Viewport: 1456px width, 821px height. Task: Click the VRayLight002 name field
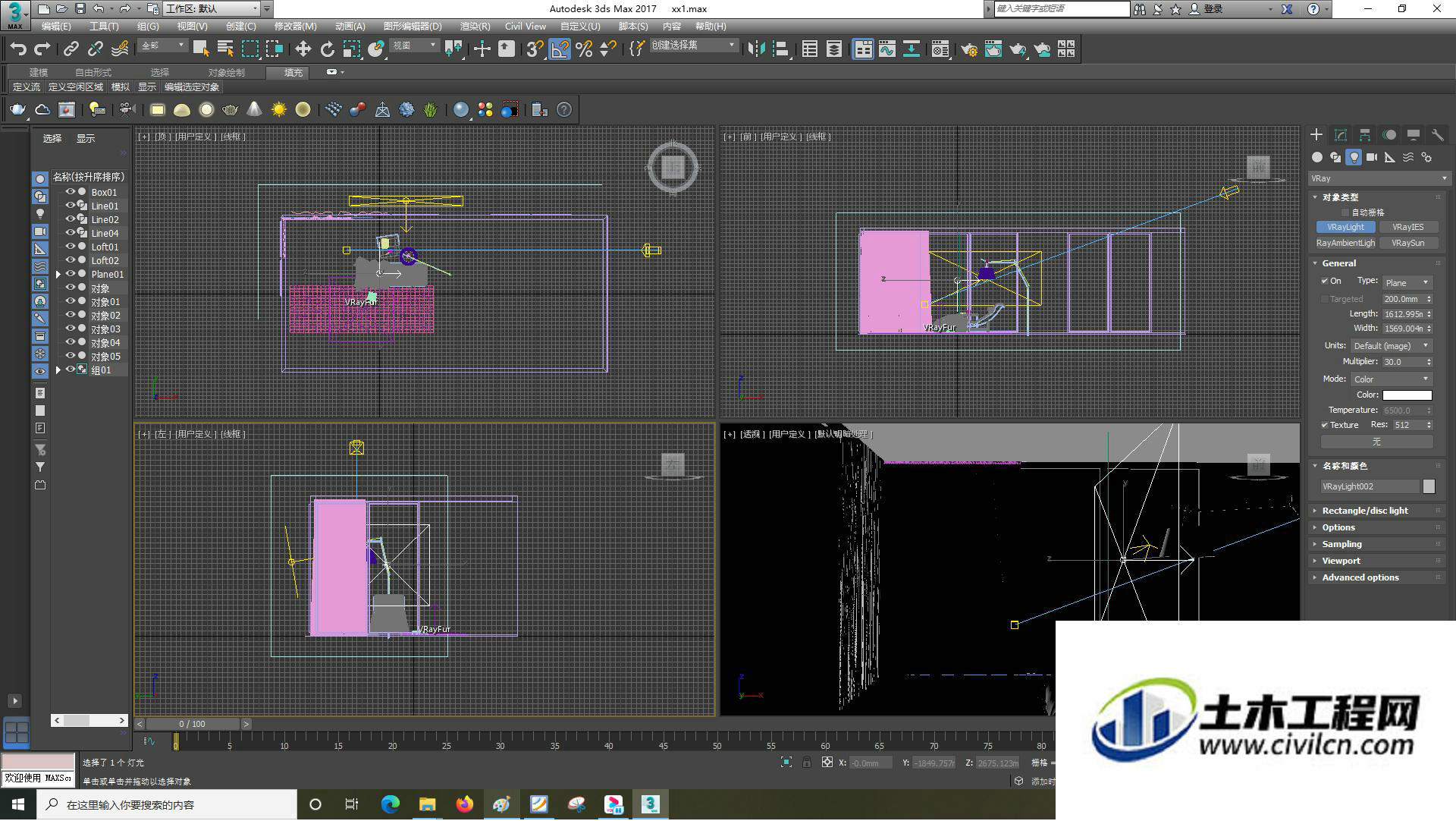(1370, 486)
